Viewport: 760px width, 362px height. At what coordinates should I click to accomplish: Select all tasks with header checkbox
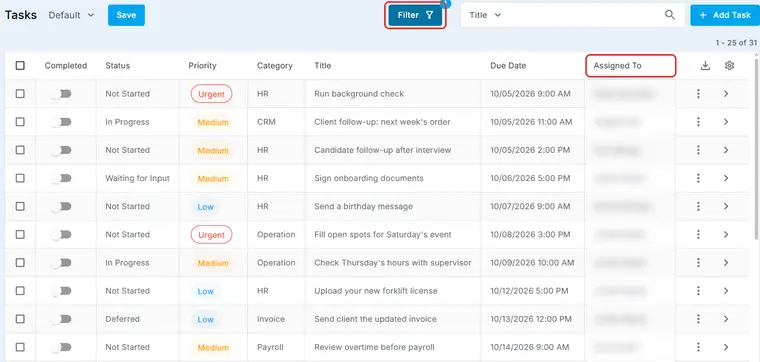[x=20, y=65]
